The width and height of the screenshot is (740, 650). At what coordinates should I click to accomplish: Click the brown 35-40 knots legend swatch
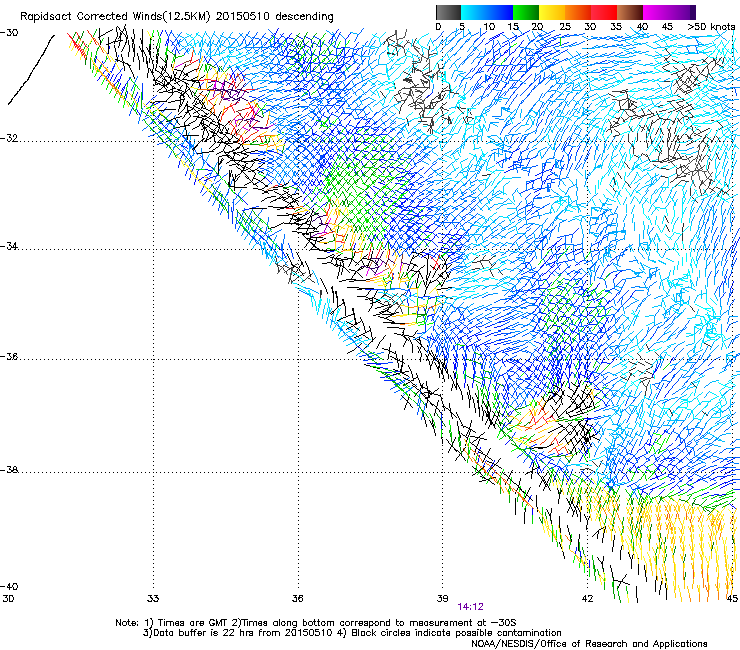click(630, 12)
